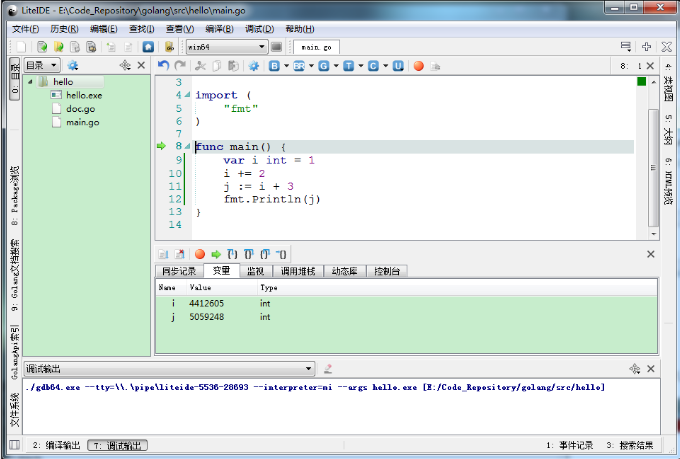Open editor settings gear icon
The image size is (680, 459).
tap(254, 66)
